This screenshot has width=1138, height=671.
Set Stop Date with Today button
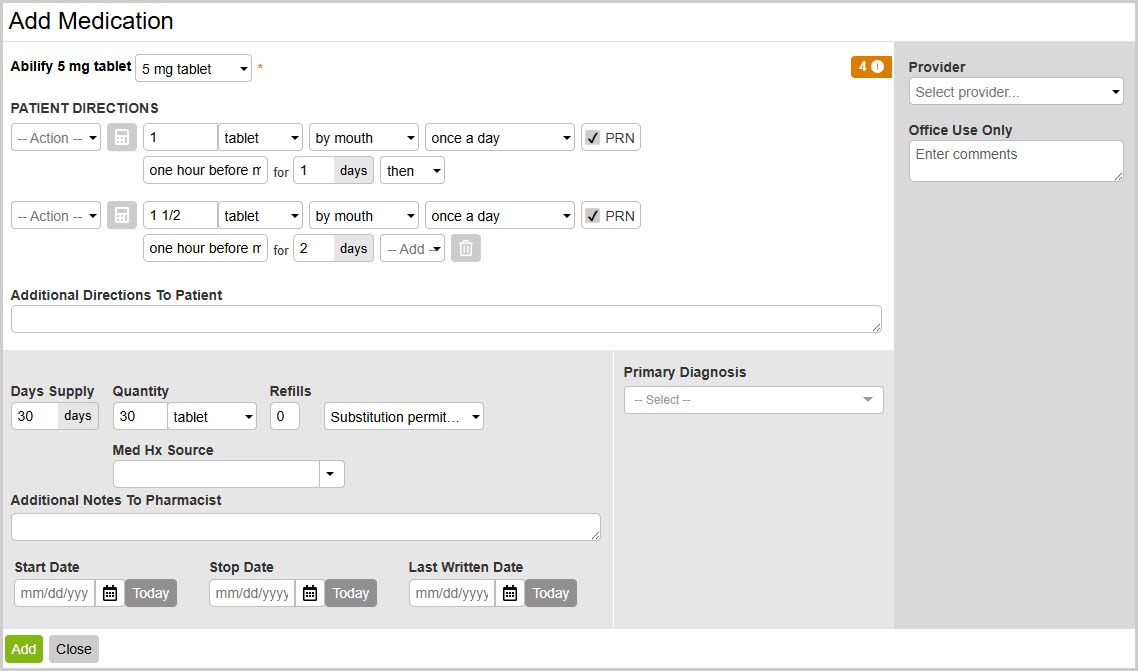tap(351, 593)
